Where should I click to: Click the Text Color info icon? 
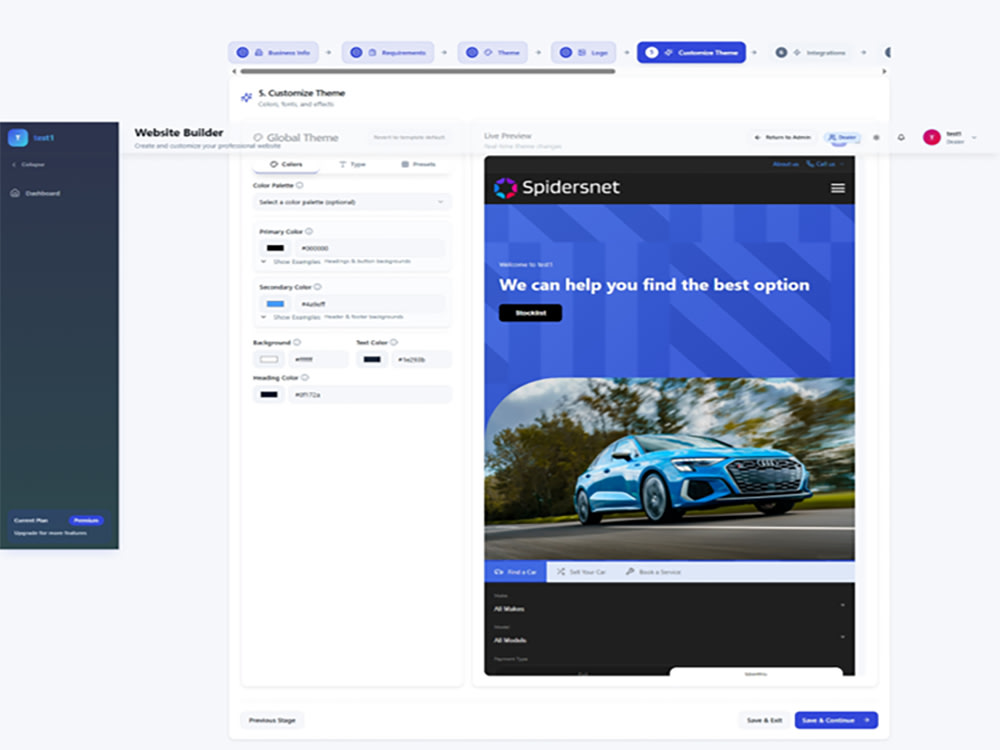tap(394, 342)
